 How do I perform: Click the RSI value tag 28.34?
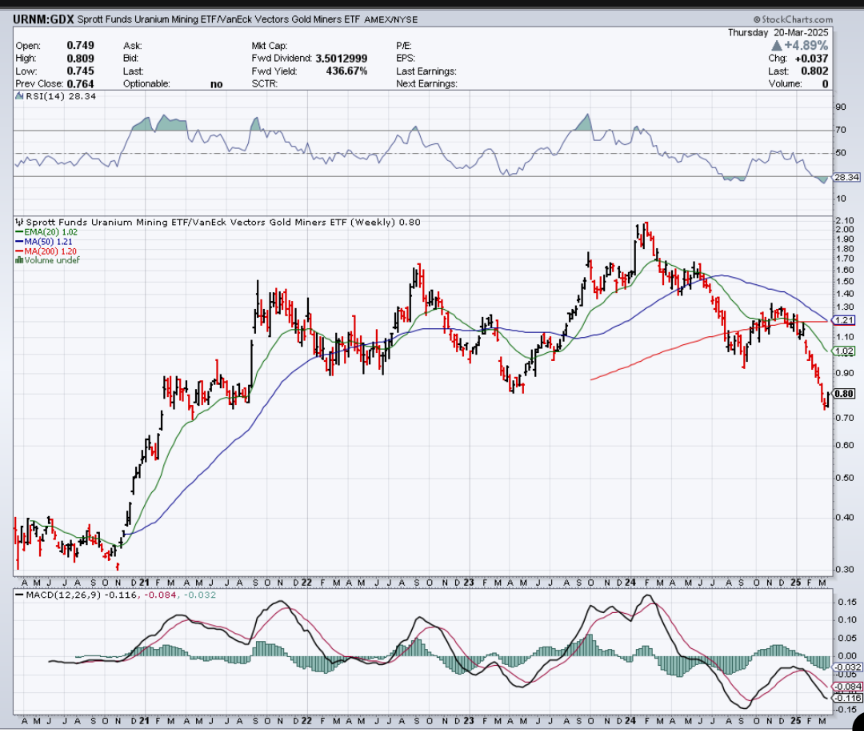pos(846,177)
